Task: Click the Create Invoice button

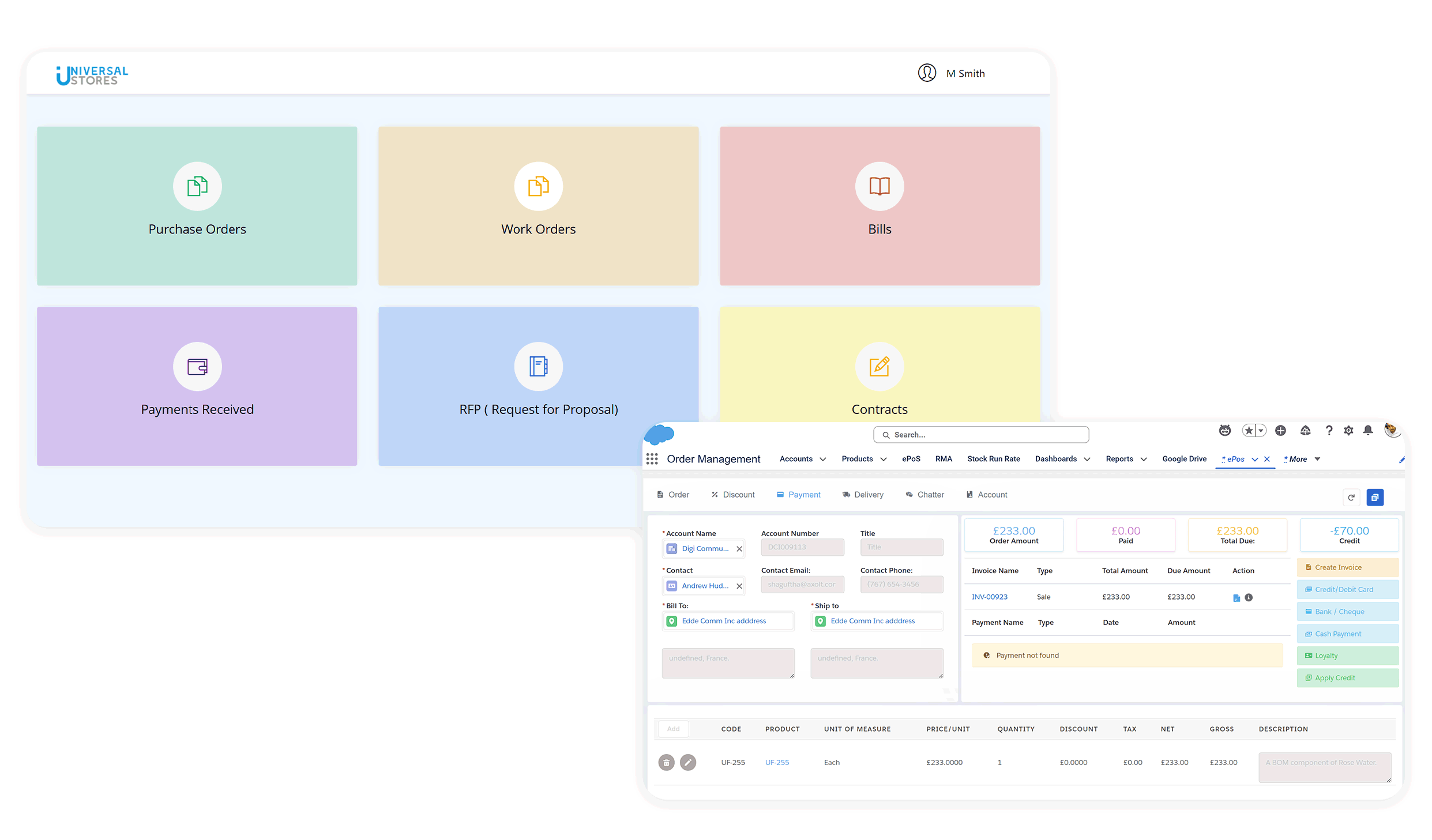Action: [1347, 567]
